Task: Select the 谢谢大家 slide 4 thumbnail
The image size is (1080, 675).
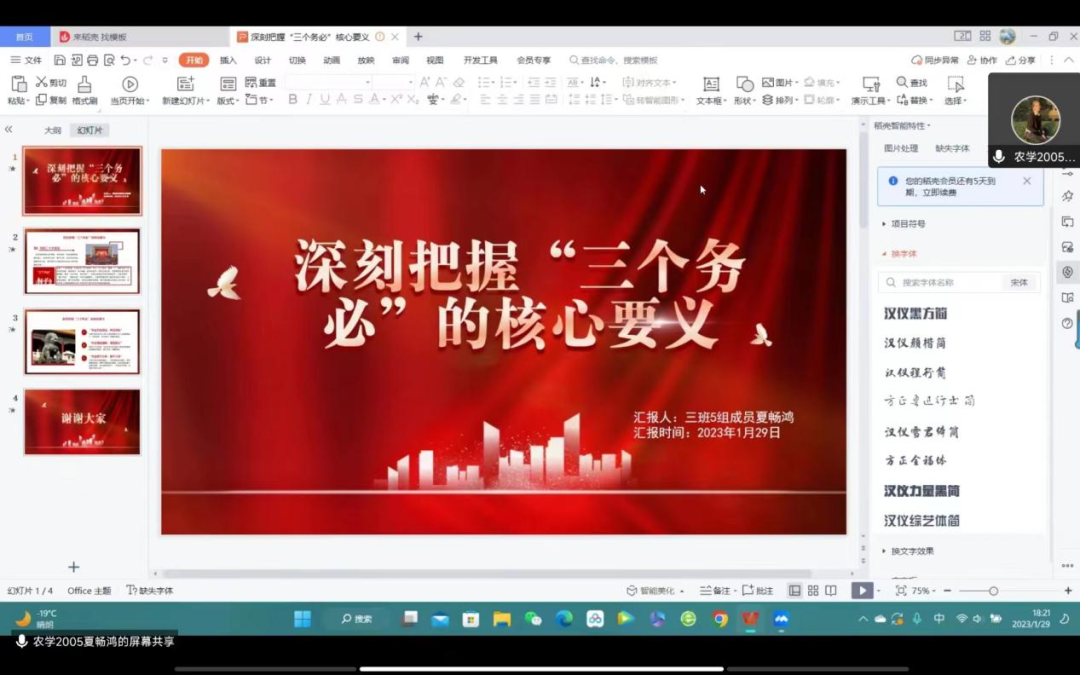Action: 82,422
